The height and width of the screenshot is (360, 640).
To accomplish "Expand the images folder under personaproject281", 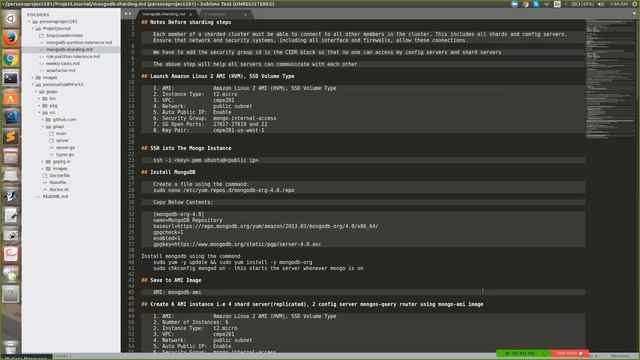I will (33, 77).
